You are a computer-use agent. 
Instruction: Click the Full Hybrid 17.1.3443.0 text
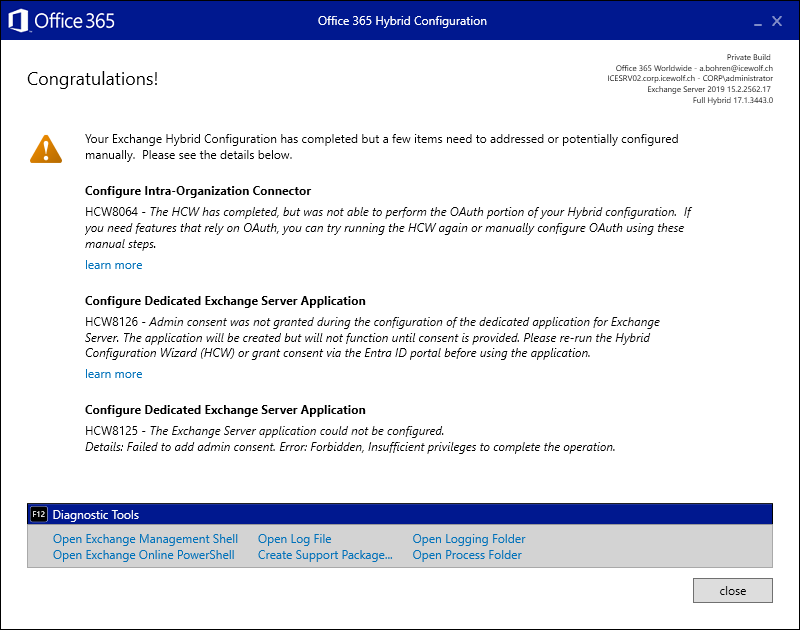pos(732,100)
